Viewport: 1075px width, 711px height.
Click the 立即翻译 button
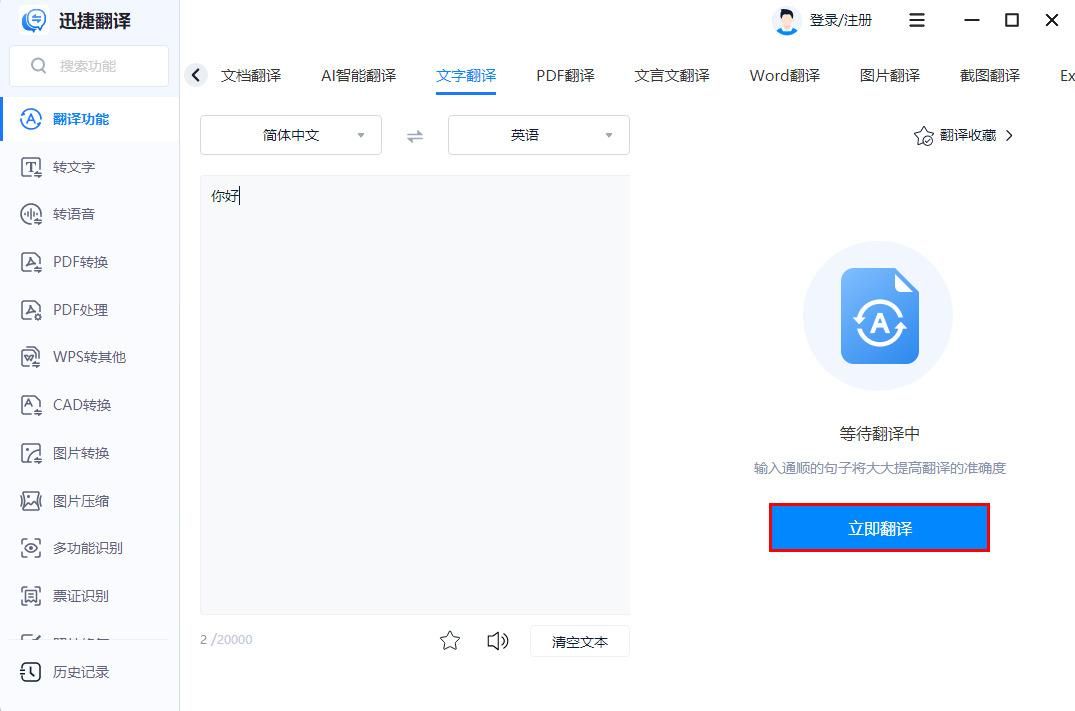(x=880, y=528)
